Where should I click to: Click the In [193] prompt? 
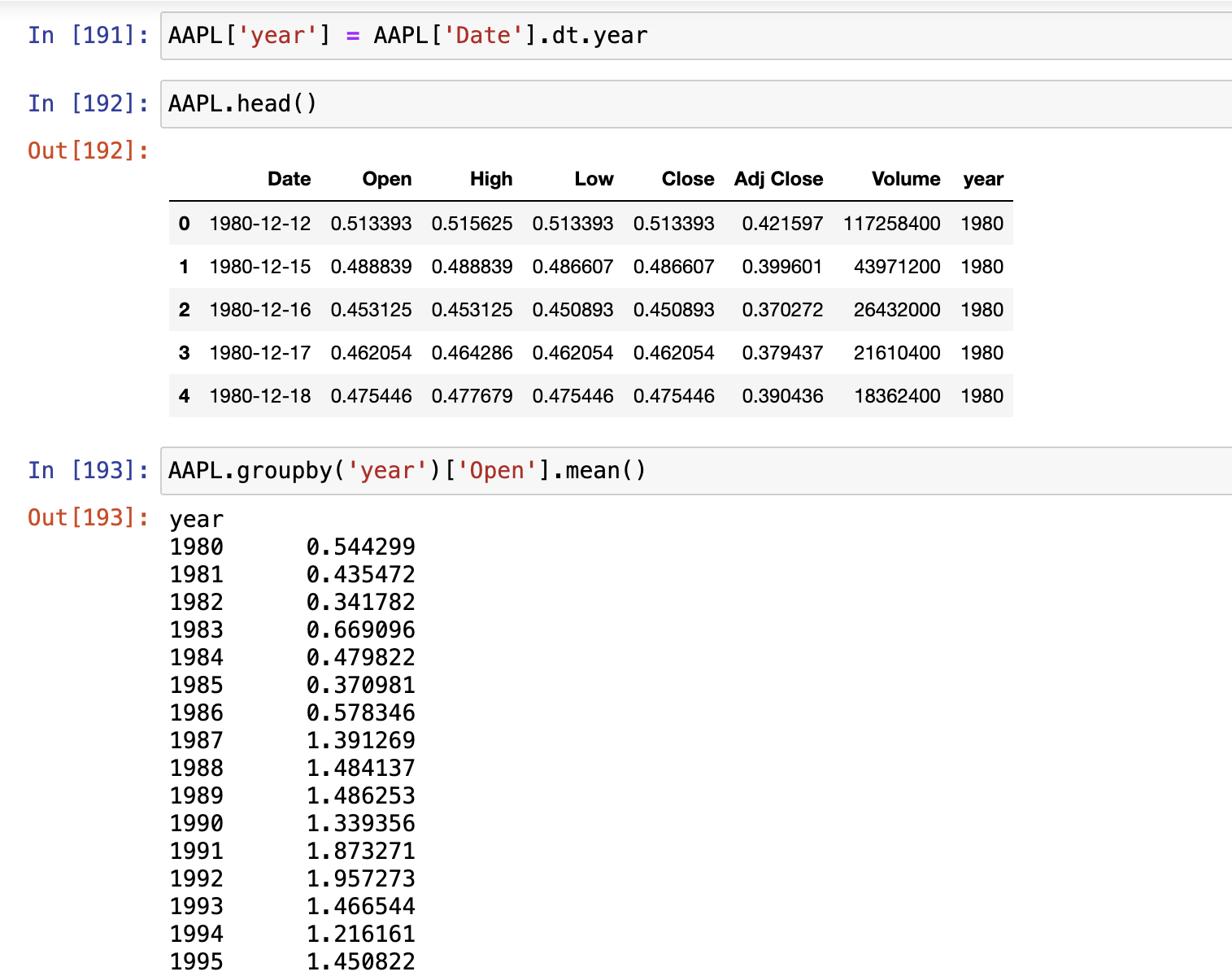[89, 471]
